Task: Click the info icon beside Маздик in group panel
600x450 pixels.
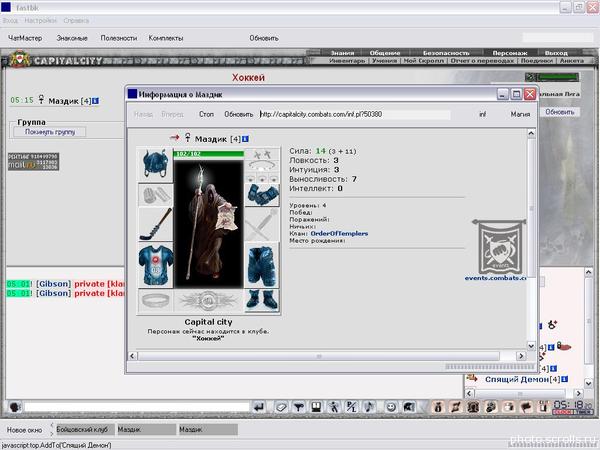Action: [x=96, y=101]
